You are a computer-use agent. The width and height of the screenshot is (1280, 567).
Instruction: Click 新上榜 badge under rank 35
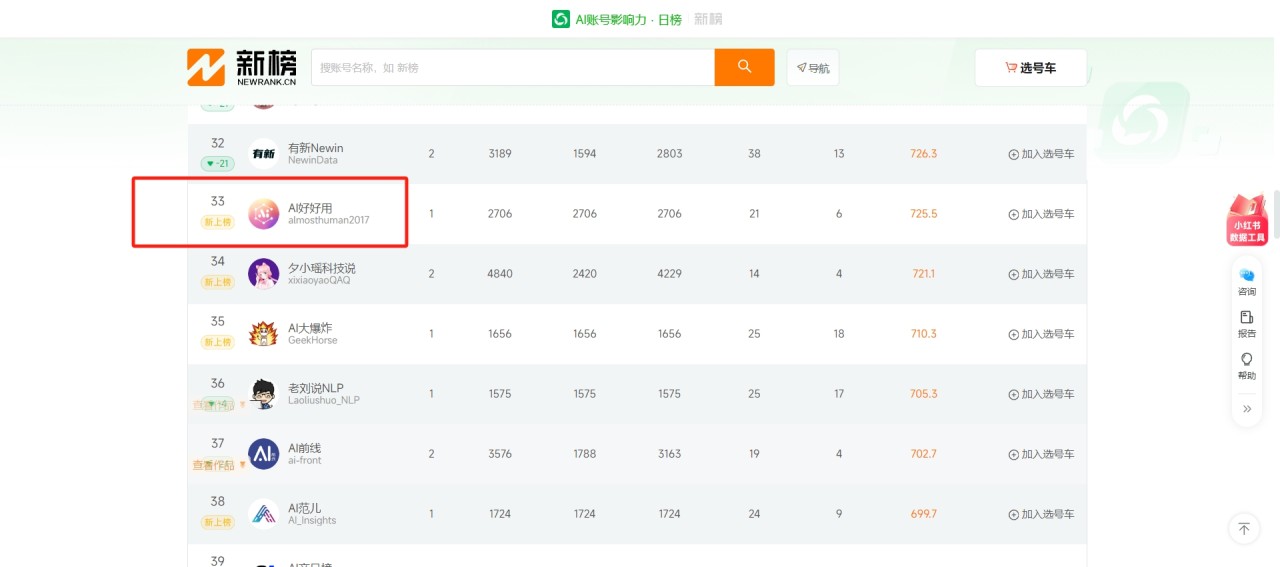coord(217,342)
